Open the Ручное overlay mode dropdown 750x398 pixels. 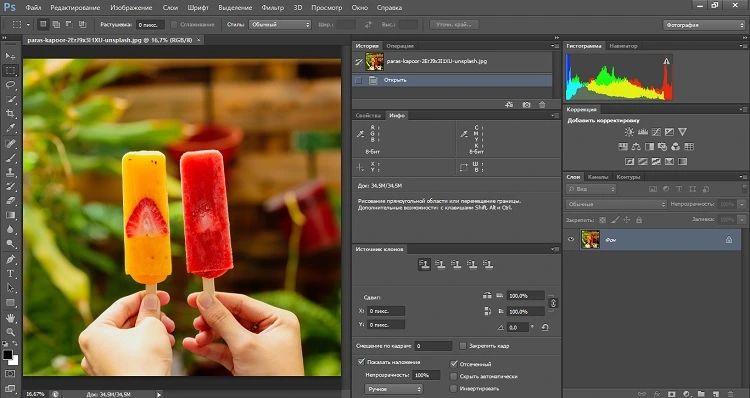click(394, 389)
